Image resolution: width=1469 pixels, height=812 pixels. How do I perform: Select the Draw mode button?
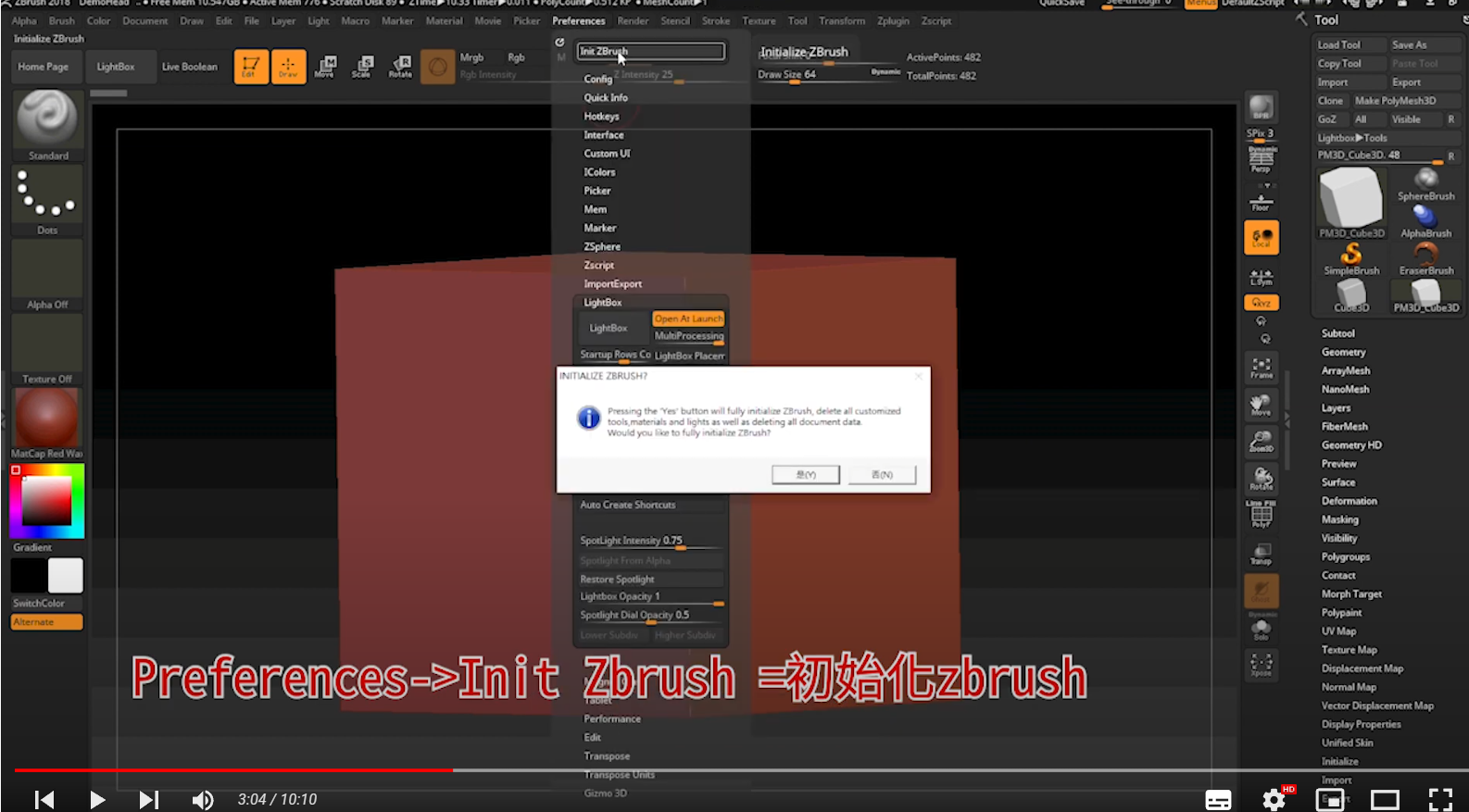pyautogui.click(x=288, y=67)
